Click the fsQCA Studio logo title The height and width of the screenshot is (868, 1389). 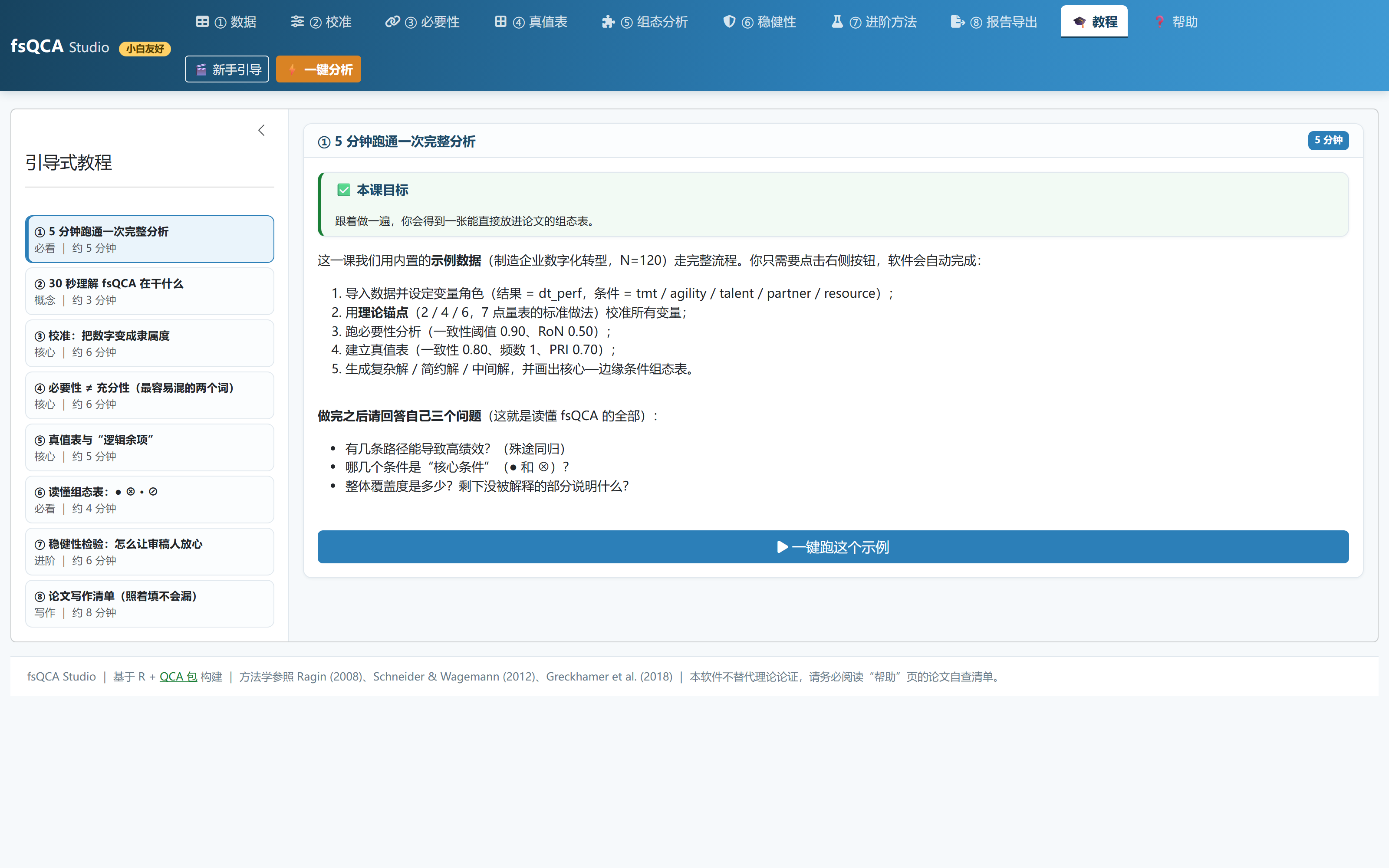60,46
